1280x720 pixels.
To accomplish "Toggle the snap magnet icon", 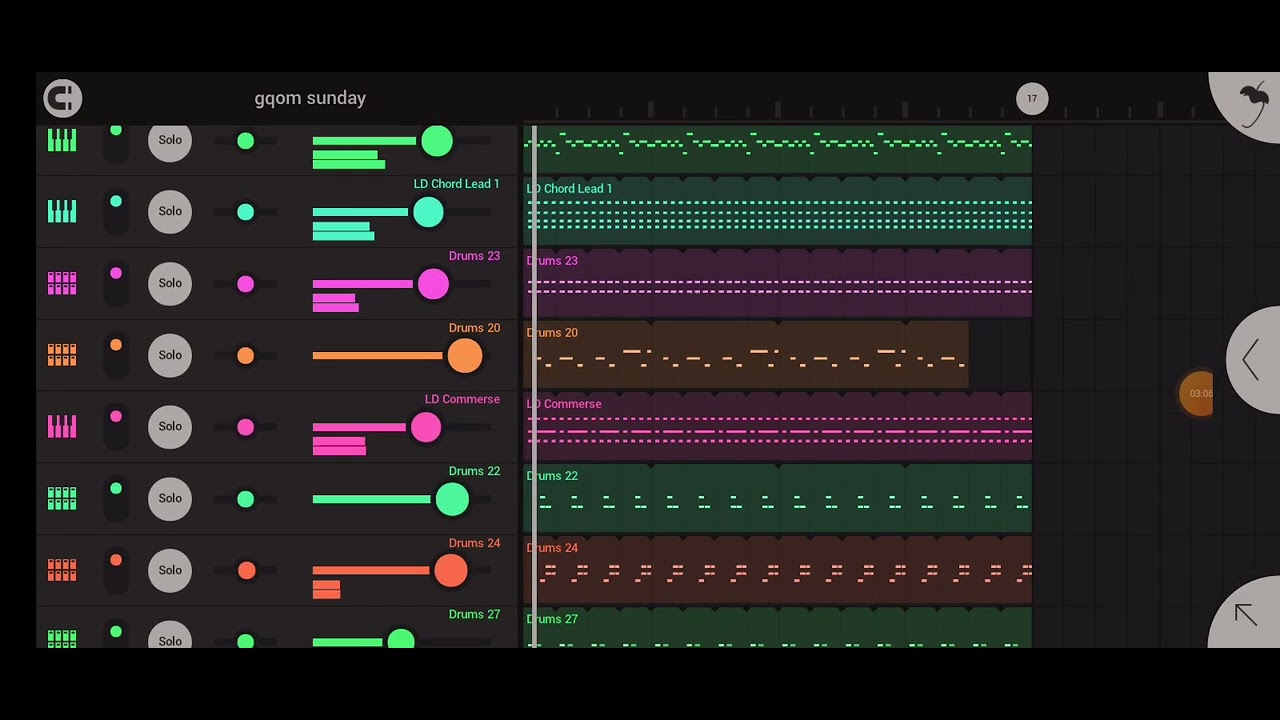I will [x=63, y=98].
